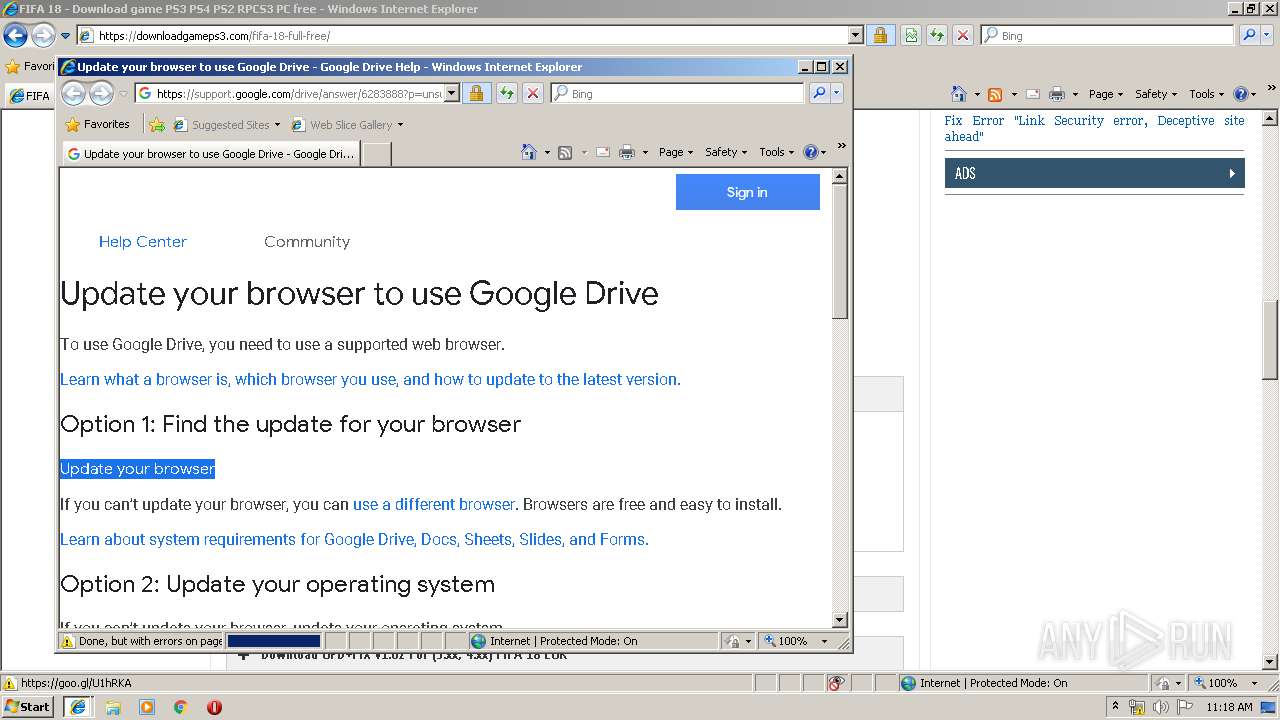1280x720 pixels.
Task: Show hidden system tray icons
Action: point(1115,707)
